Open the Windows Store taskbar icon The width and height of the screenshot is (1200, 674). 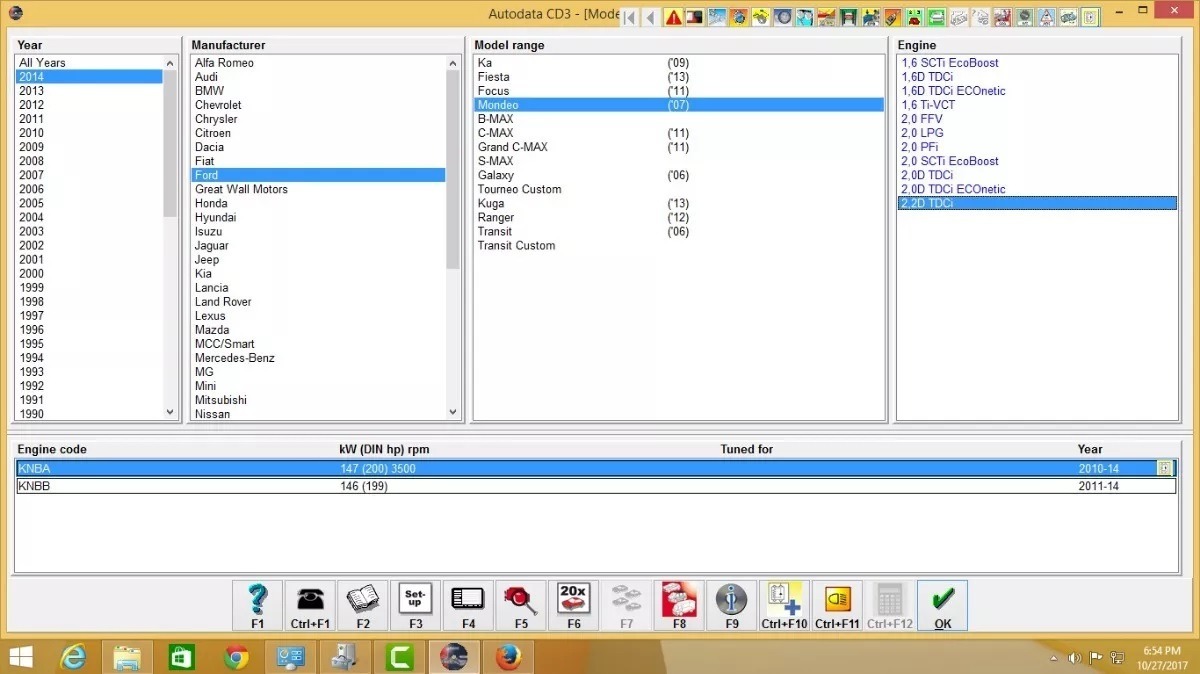point(182,657)
